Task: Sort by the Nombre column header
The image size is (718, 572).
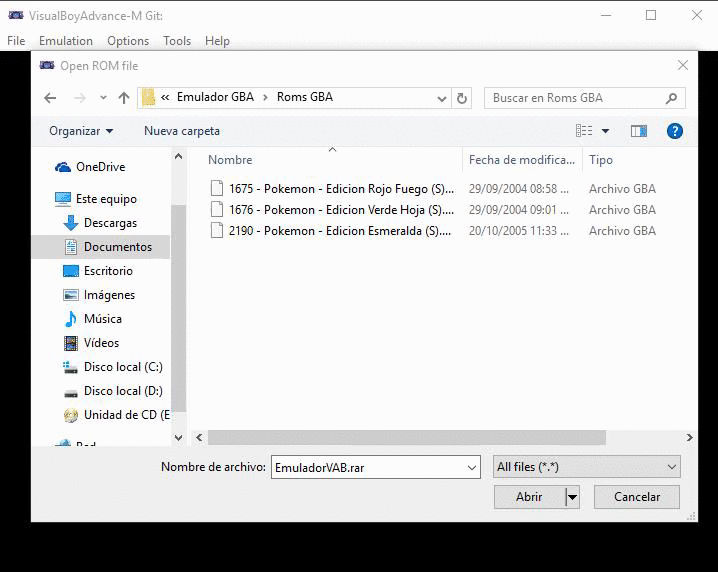Action: click(230, 160)
